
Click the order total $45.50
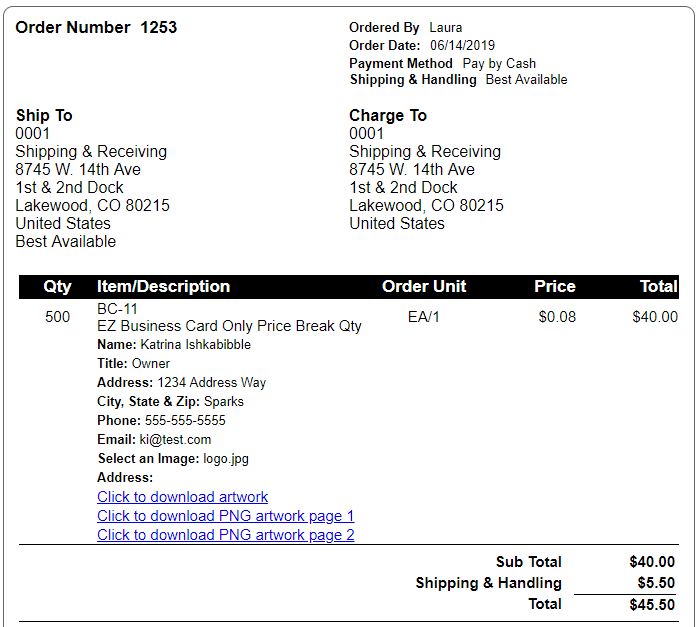pyautogui.click(x=652, y=605)
